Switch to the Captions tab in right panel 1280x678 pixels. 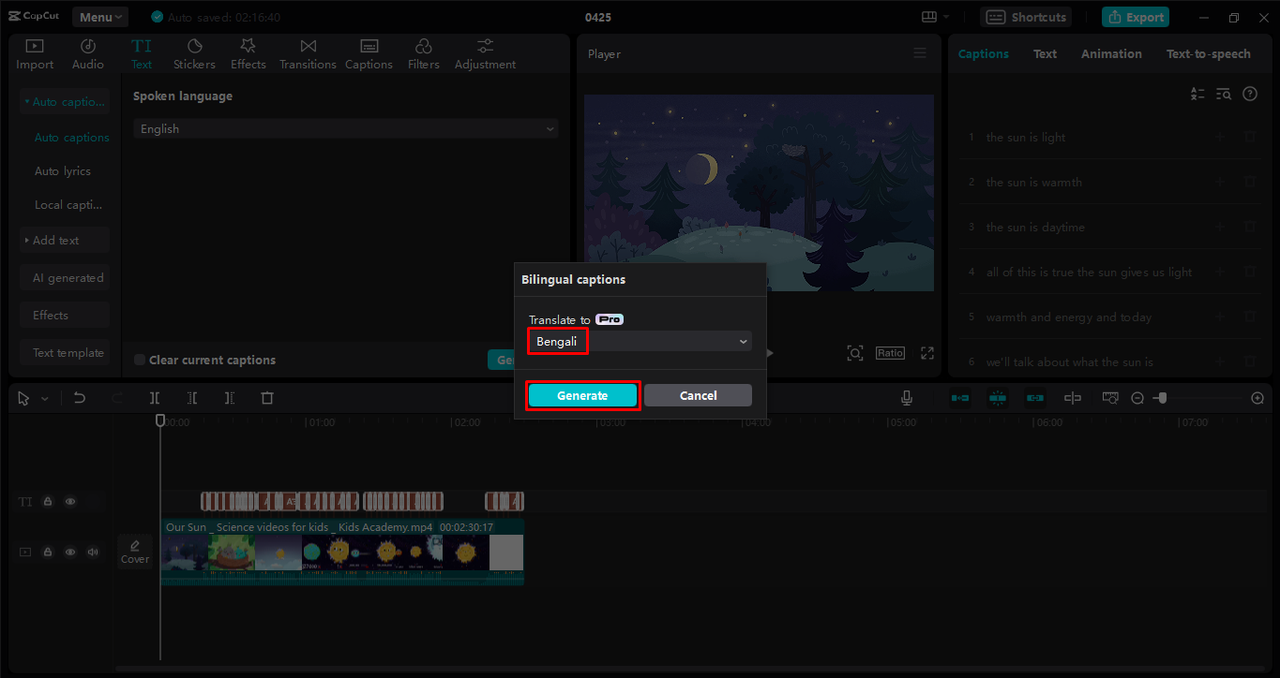(x=983, y=54)
